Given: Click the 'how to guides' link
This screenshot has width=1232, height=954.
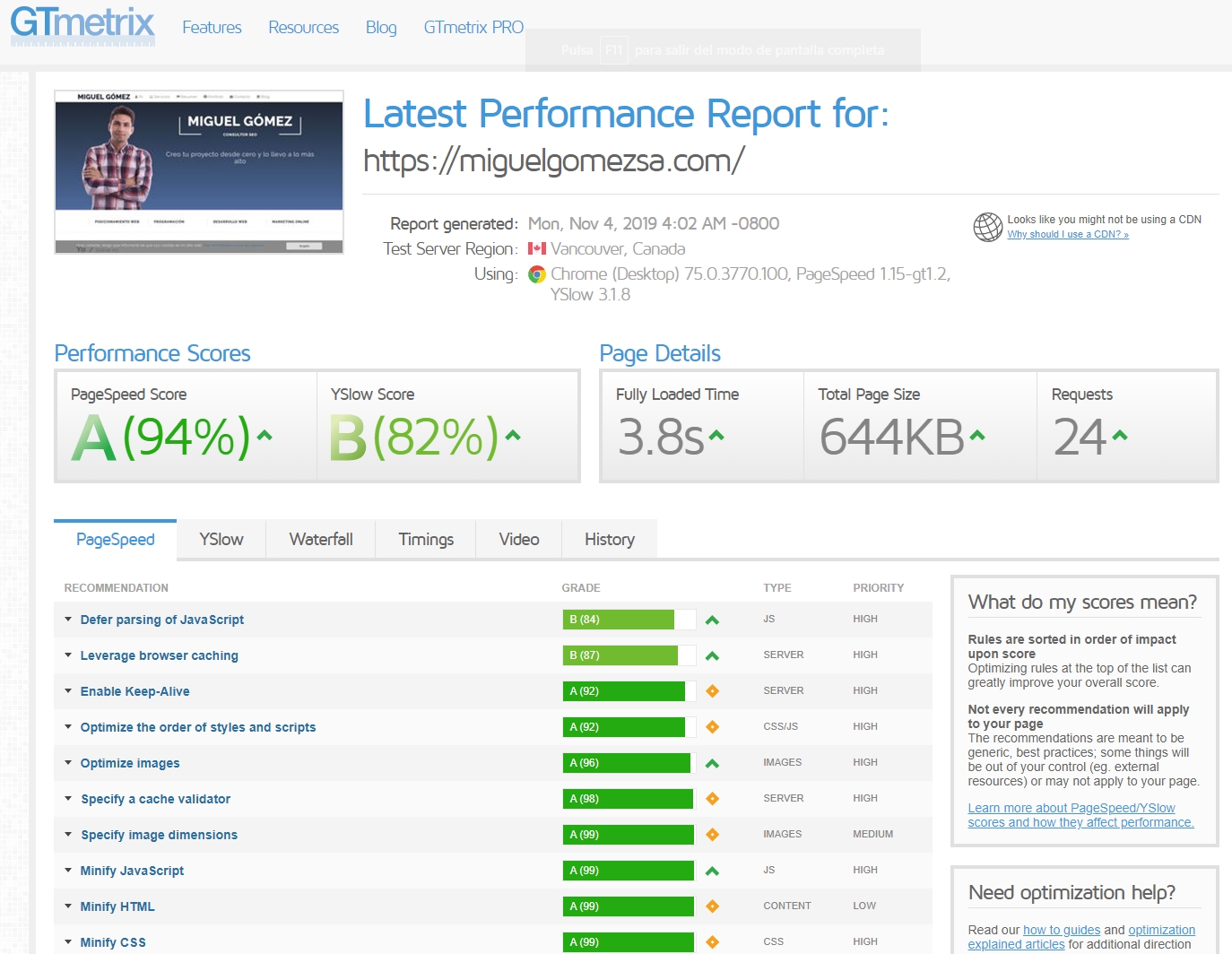Looking at the screenshot, I should 1062,930.
